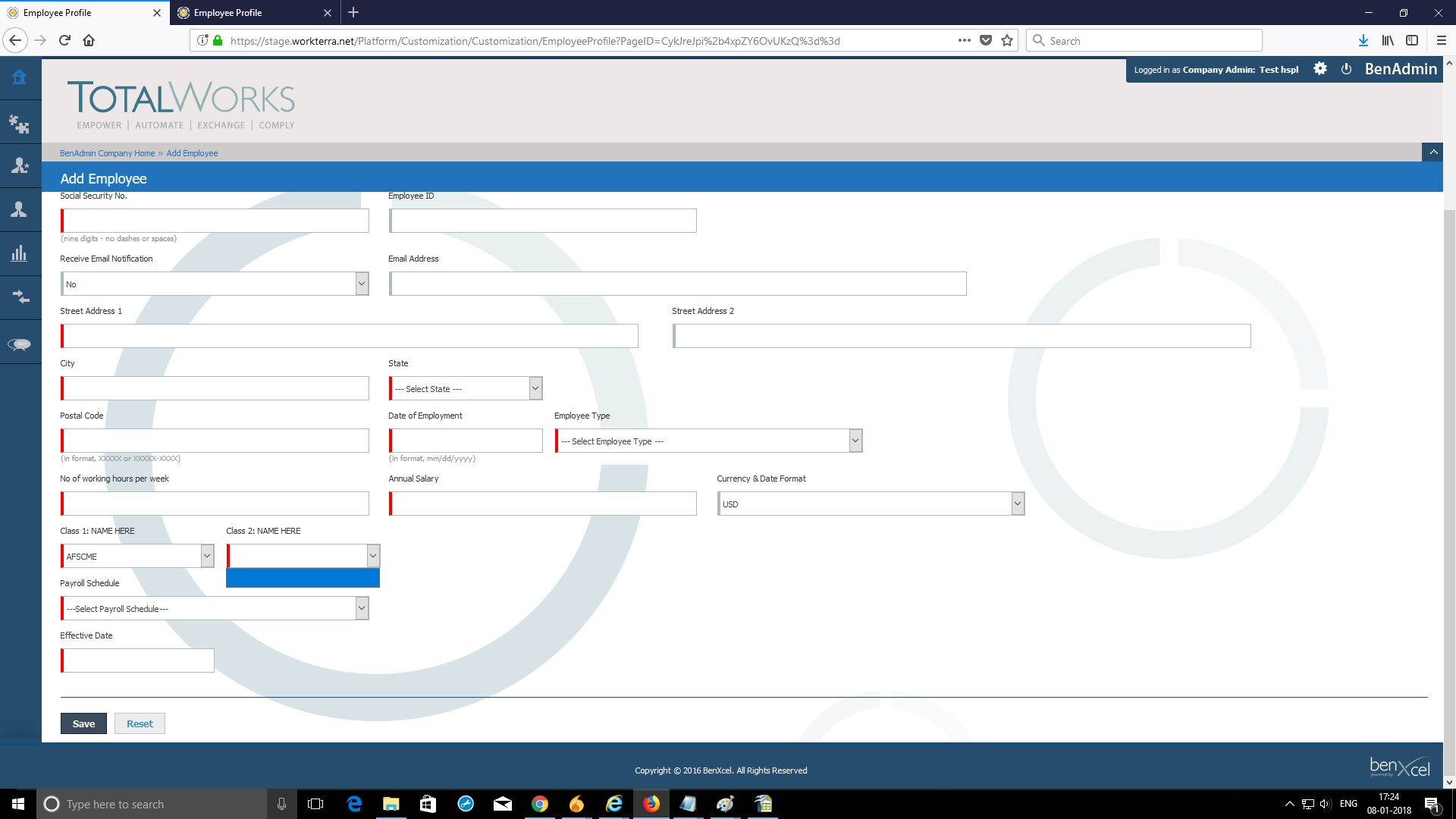Select the highlighted blank Class 2 option
This screenshot has width=1456, height=819.
[303, 578]
